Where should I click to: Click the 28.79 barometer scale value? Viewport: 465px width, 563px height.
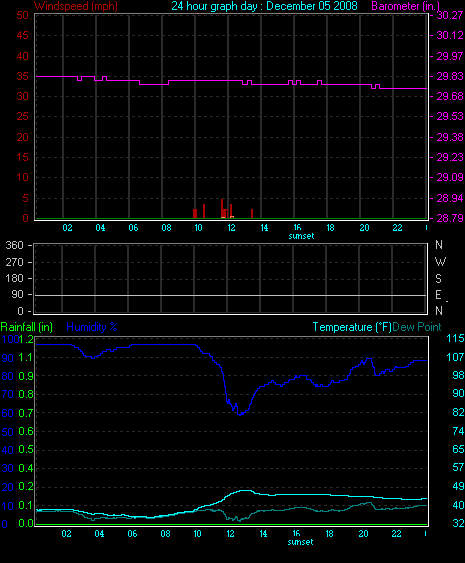coord(450,218)
